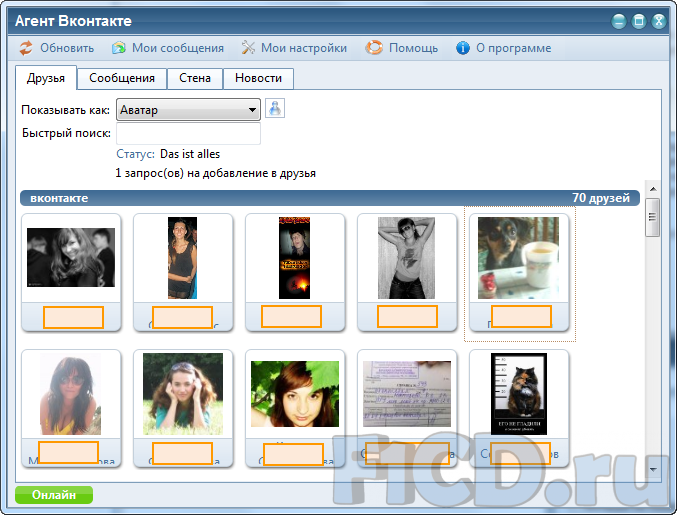Click the vertical scrollbar thumb
677x515 pixels.
(x=653, y=217)
